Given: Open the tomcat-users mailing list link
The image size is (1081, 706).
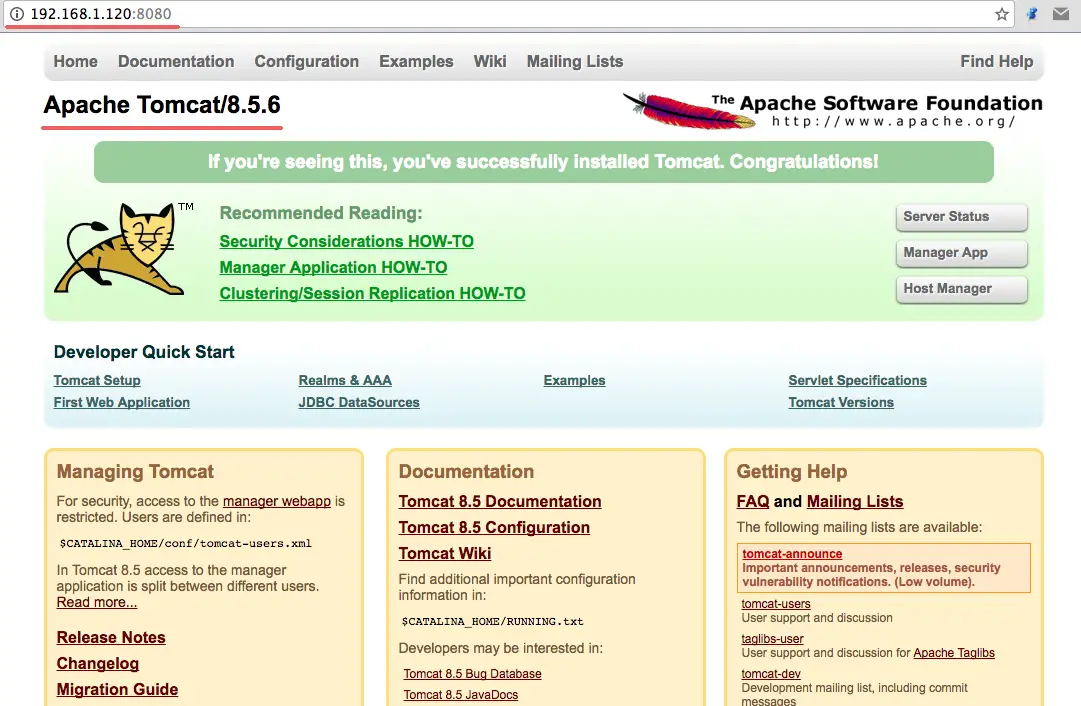Looking at the screenshot, I should [776, 604].
